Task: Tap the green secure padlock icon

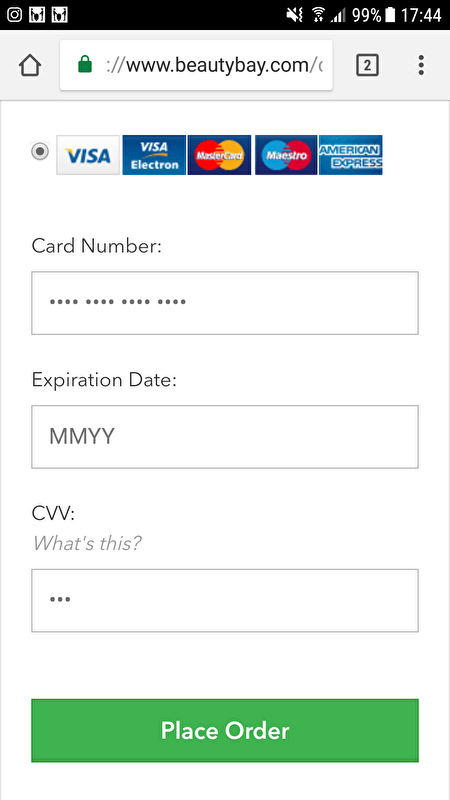Action: pos(85,65)
